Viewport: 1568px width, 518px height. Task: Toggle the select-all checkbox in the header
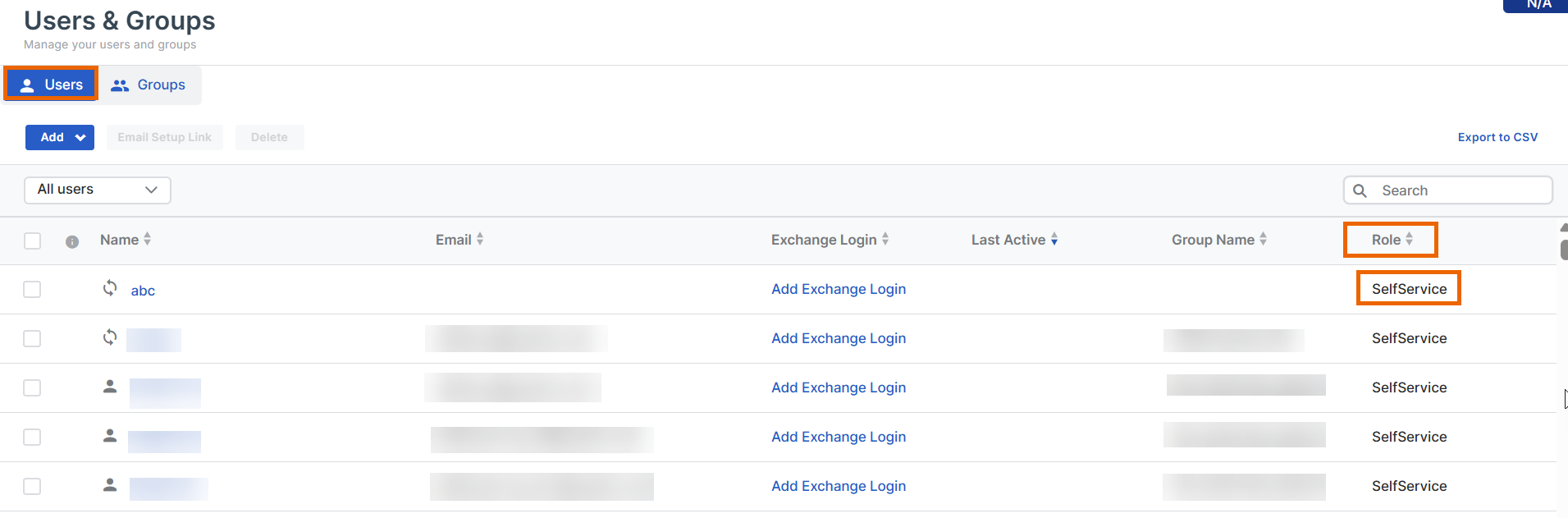click(x=33, y=241)
